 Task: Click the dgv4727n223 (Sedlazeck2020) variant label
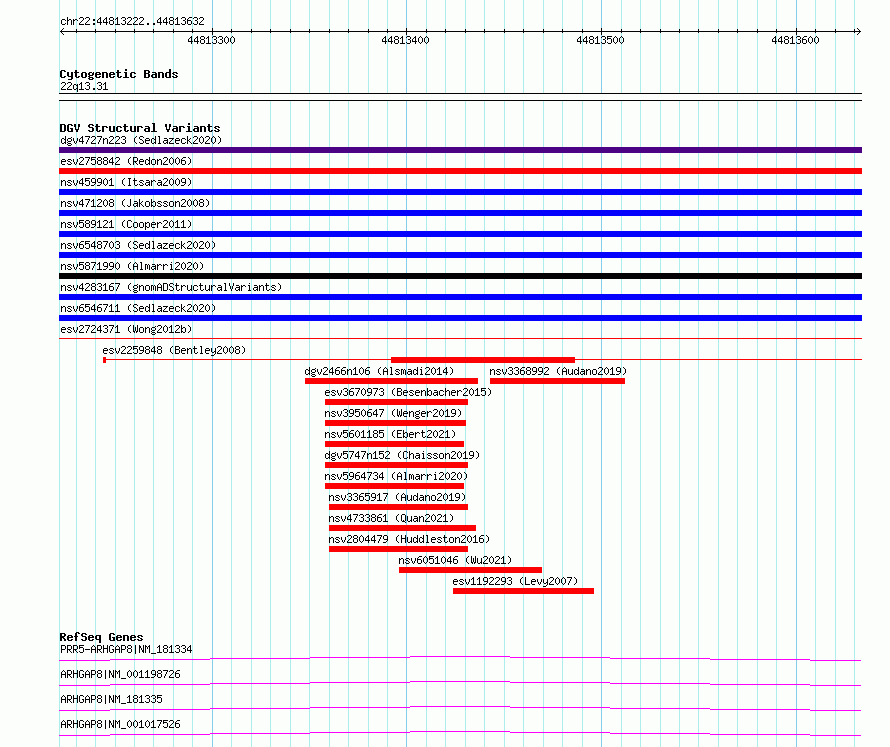141,140
